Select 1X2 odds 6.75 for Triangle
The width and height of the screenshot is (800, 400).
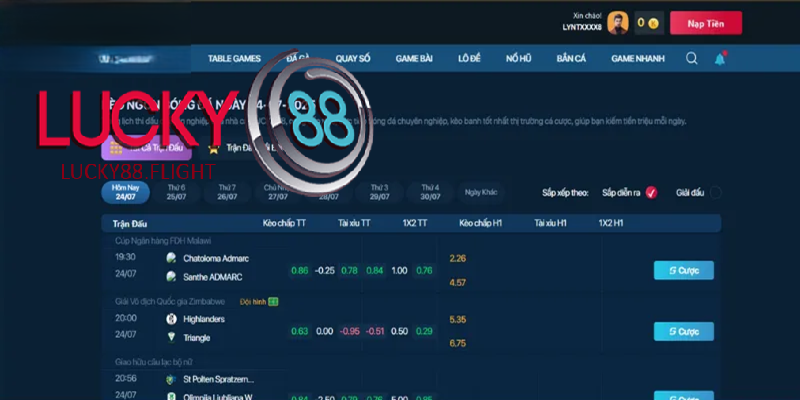click(458, 343)
